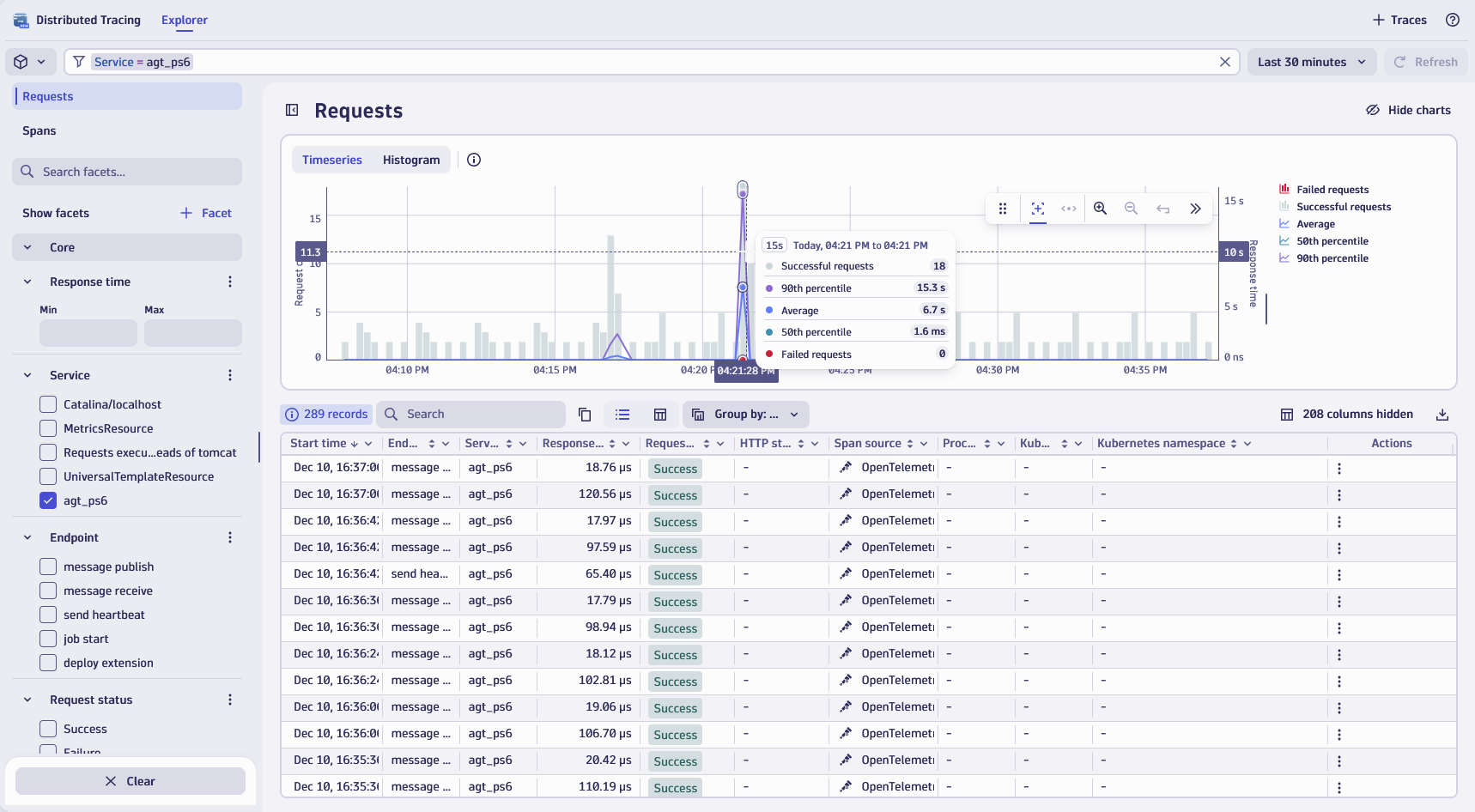Check the message publish endpoint
1475x812 pixels.
point(48,567)
